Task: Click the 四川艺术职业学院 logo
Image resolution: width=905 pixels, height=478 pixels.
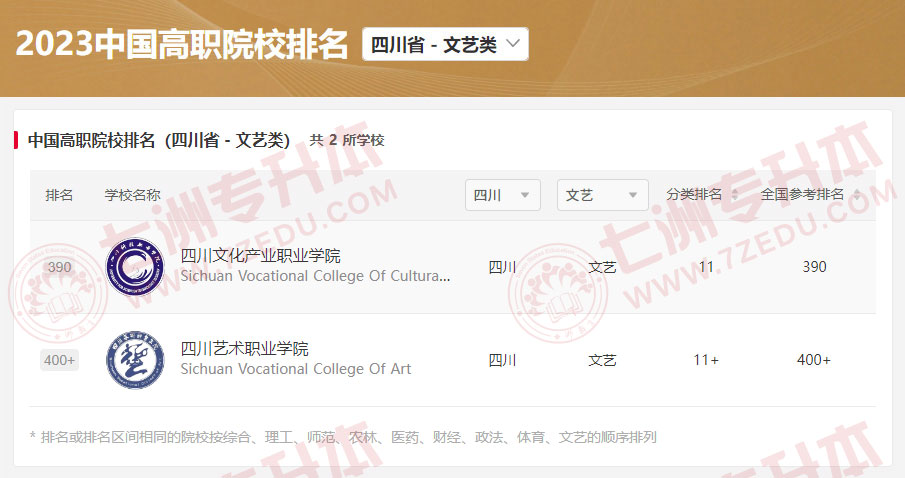Action: click(x=135, y=360)
